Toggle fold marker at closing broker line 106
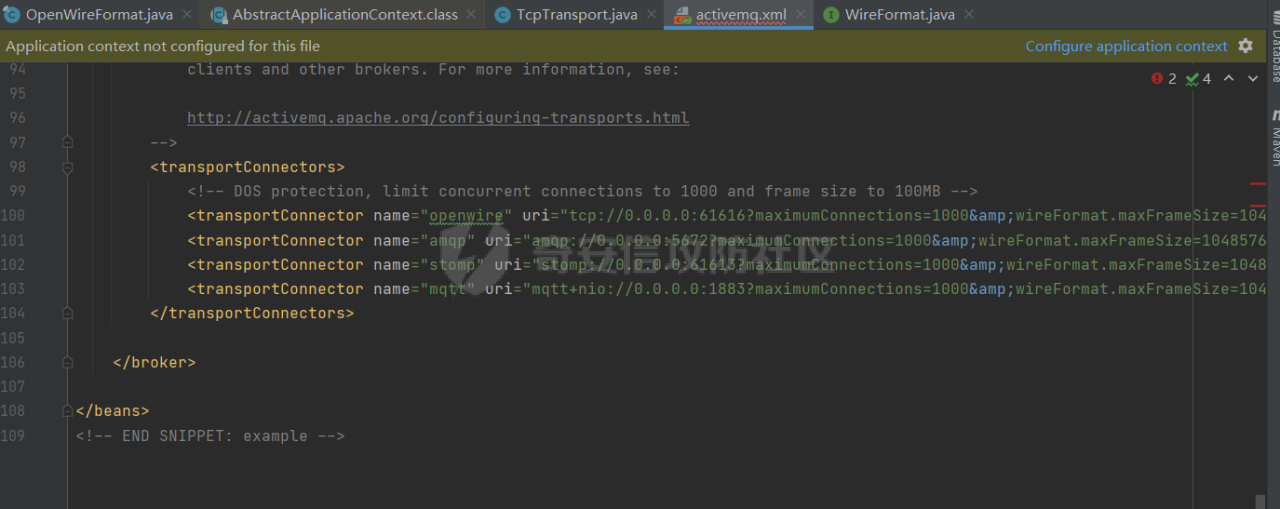 67,362
